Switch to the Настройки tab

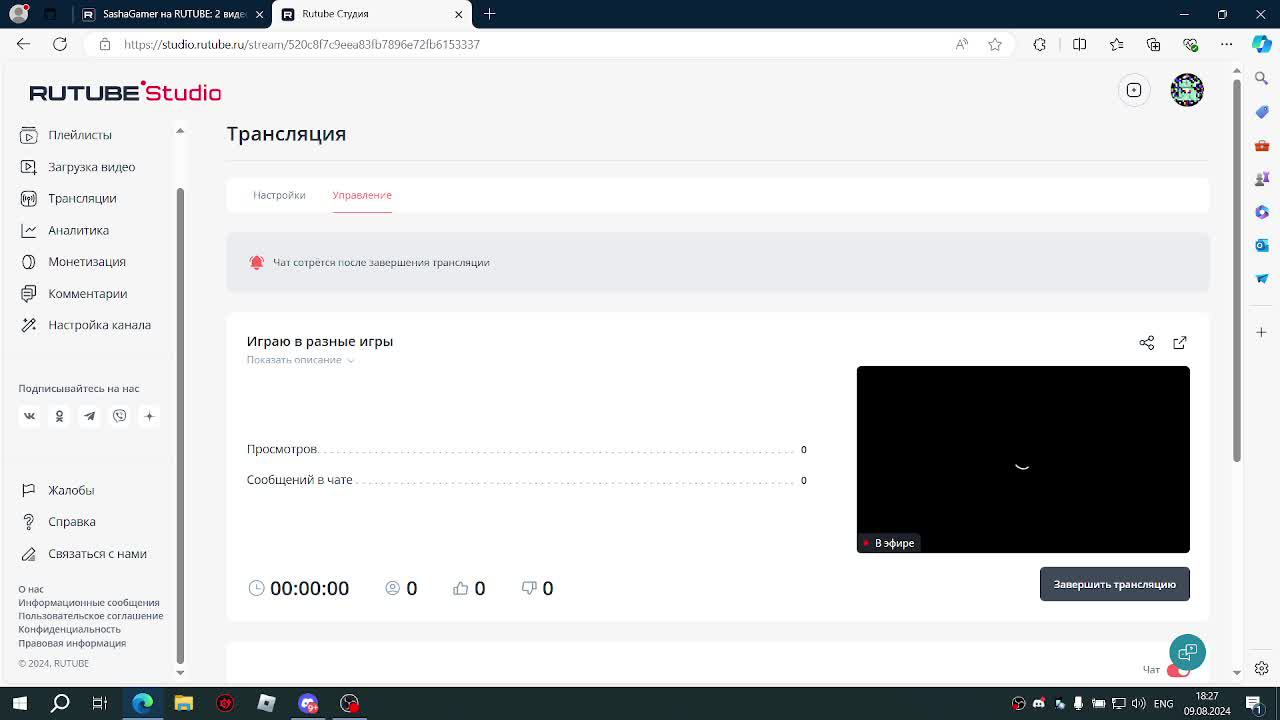pyautogui.click(x=279, y=195)
